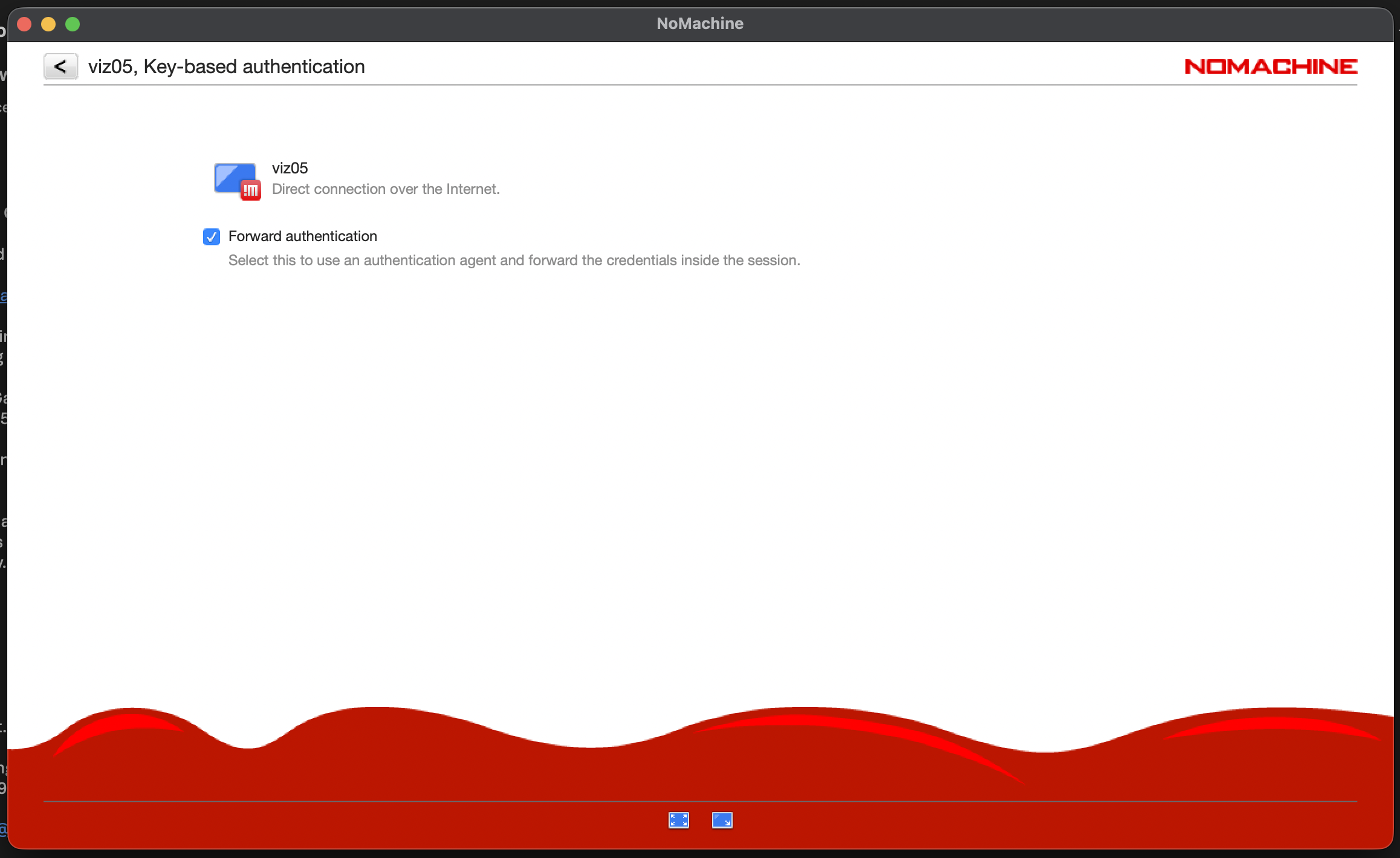Uncheck the Forward authentication checkbox
The image size is (1400, 858).
pos(212,237)
